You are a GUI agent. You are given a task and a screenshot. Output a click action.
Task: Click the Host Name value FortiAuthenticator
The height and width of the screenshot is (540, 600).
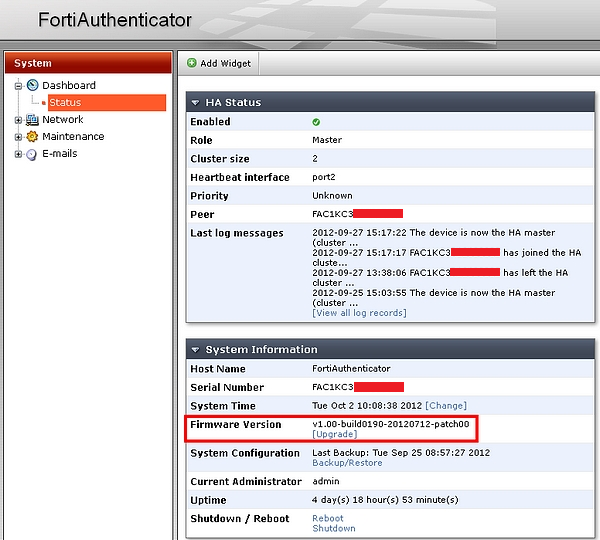point(351,369)
